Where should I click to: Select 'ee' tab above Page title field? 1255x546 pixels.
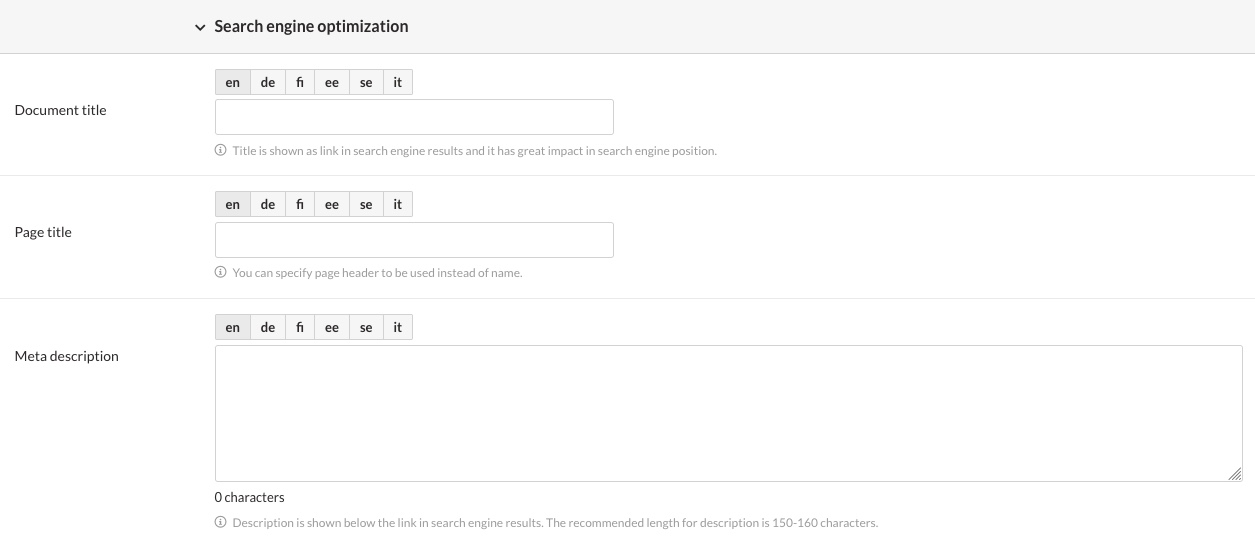pyautogui.click(x=332, y=205)
